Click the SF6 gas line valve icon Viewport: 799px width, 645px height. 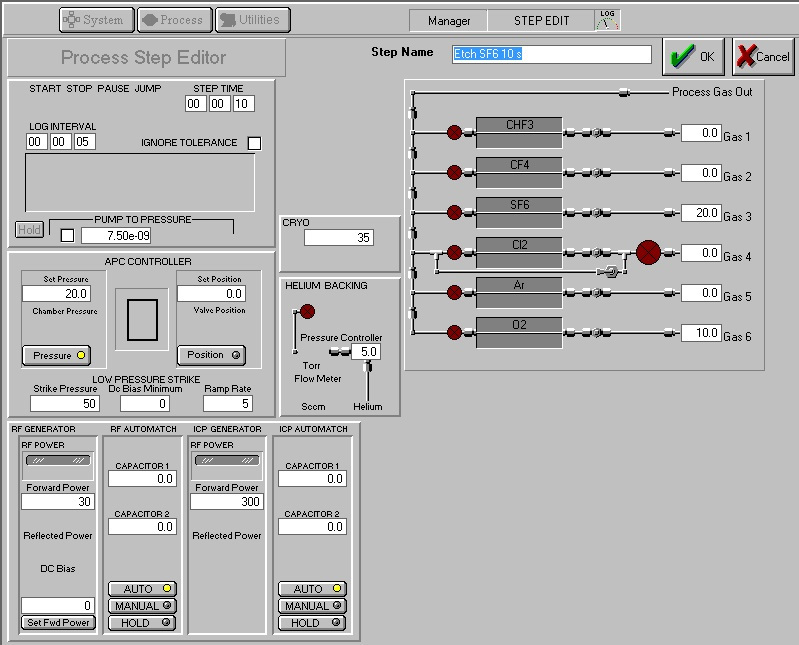click(x=454, y=212)
